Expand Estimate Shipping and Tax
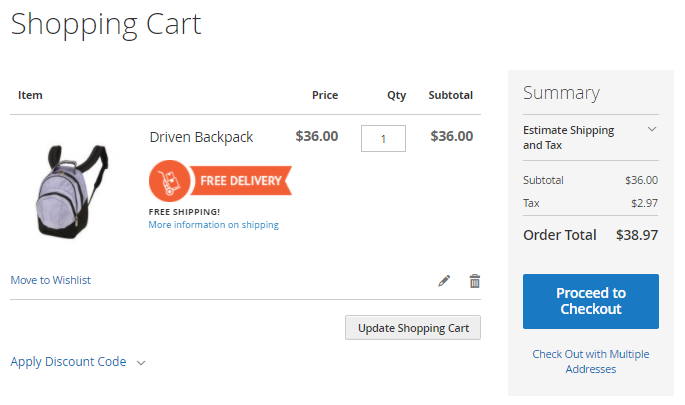The image size is (685, 405). pos(569,137)
